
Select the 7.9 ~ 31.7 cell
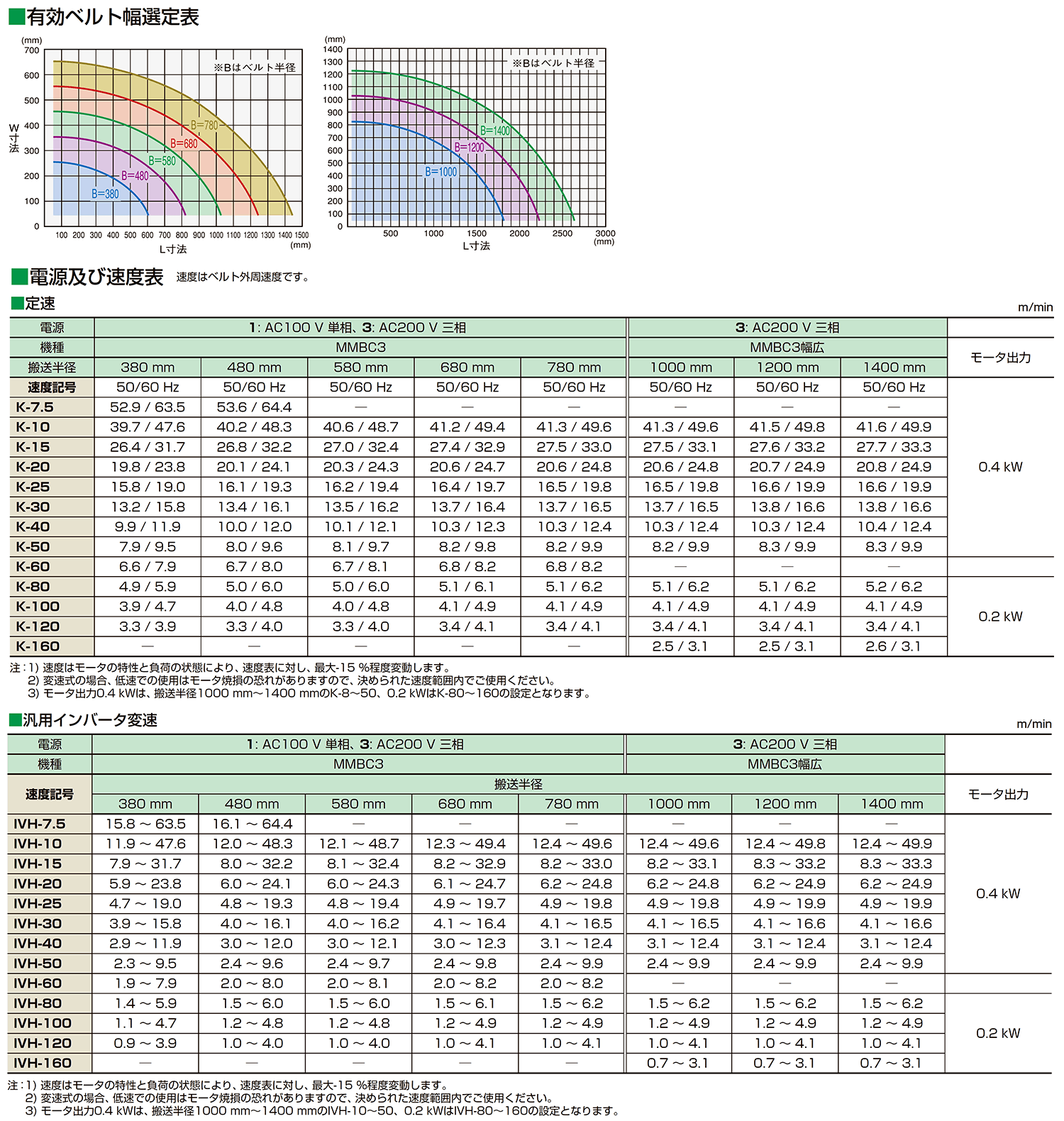point(145,863)
